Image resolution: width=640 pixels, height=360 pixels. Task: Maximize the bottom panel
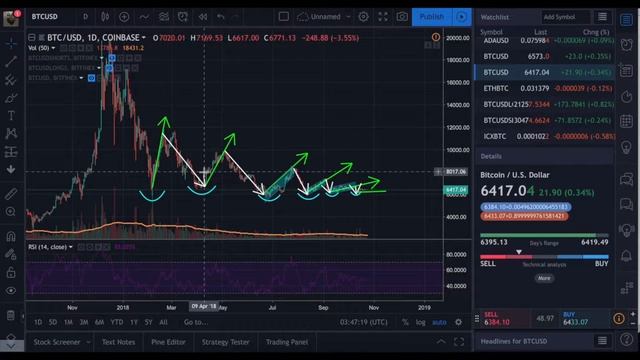tap(459, 342)
